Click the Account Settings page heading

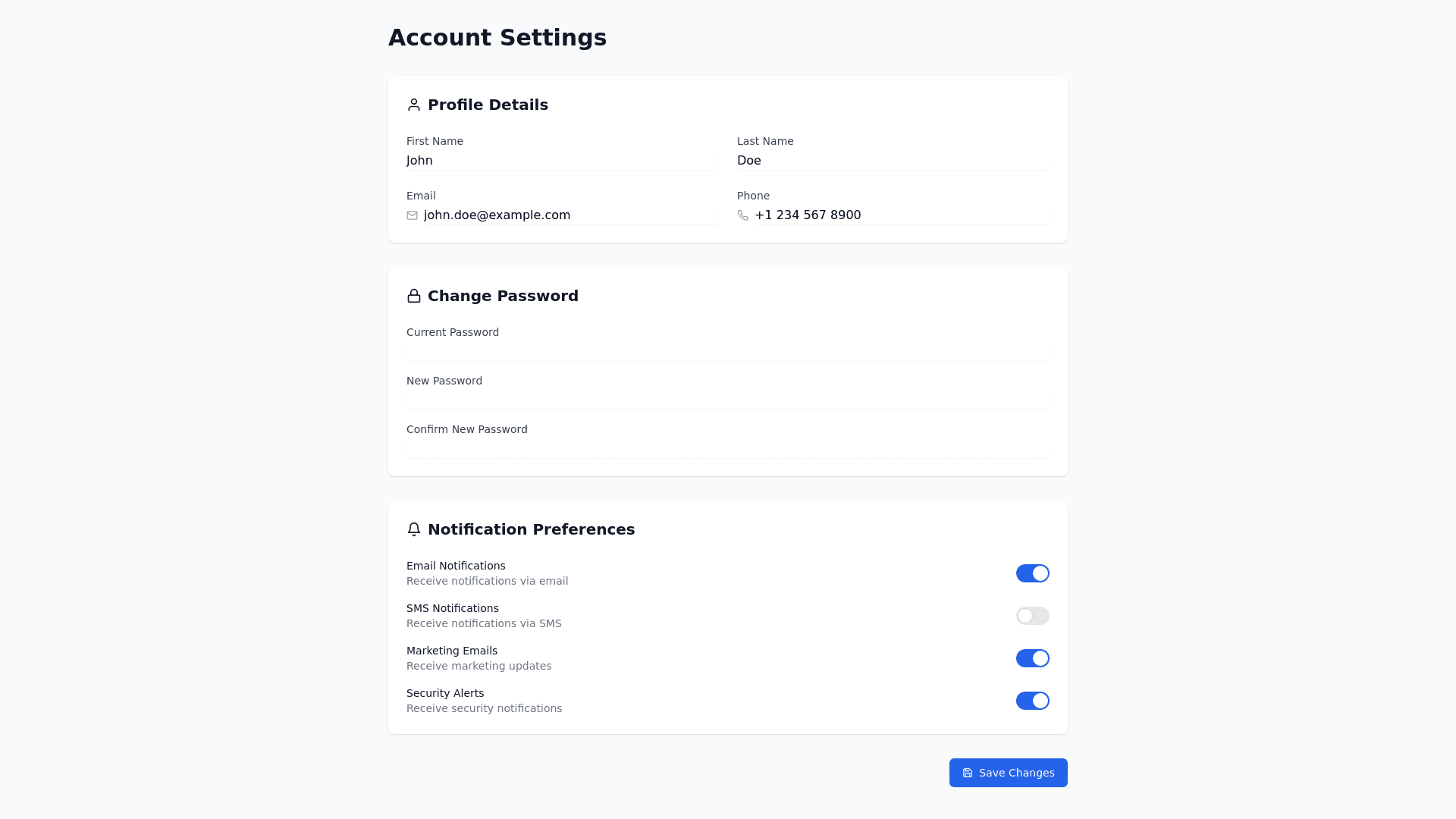click(497, 38)
